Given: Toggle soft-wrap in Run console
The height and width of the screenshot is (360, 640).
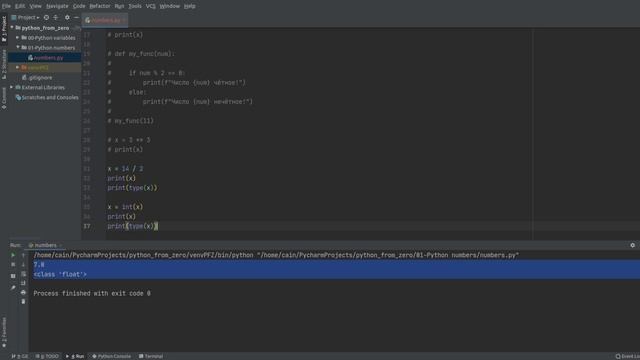Looking at the screenshot, I should pos(23,274).
